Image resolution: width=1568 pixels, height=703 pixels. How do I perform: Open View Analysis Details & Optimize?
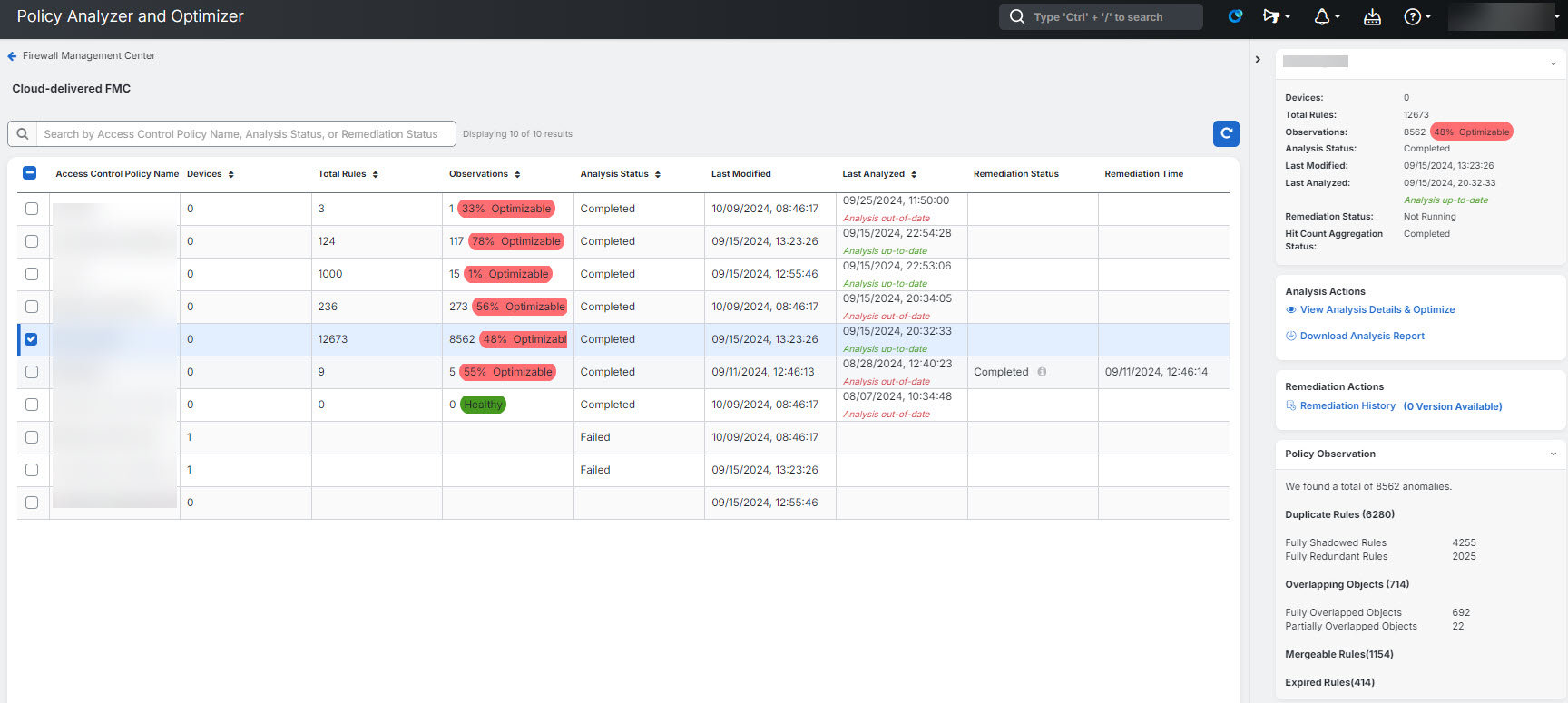(x=1377, y=310)
